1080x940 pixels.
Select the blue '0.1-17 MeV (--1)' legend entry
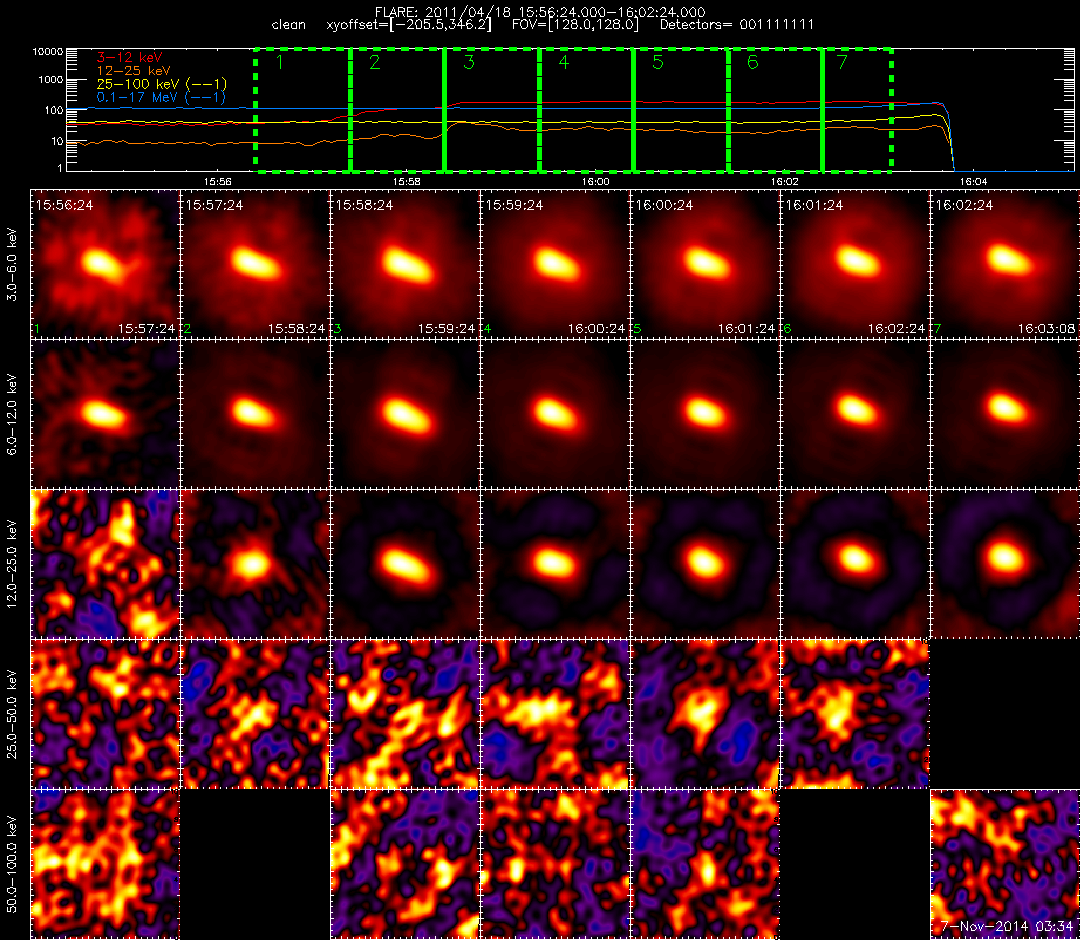161,97
